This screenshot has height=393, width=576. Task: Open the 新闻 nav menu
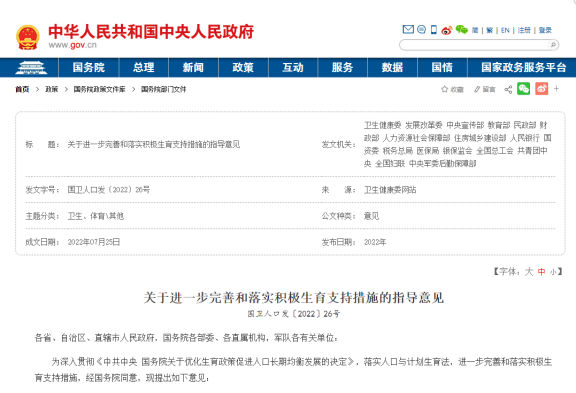pyautogui.click(x=193, y=68)
